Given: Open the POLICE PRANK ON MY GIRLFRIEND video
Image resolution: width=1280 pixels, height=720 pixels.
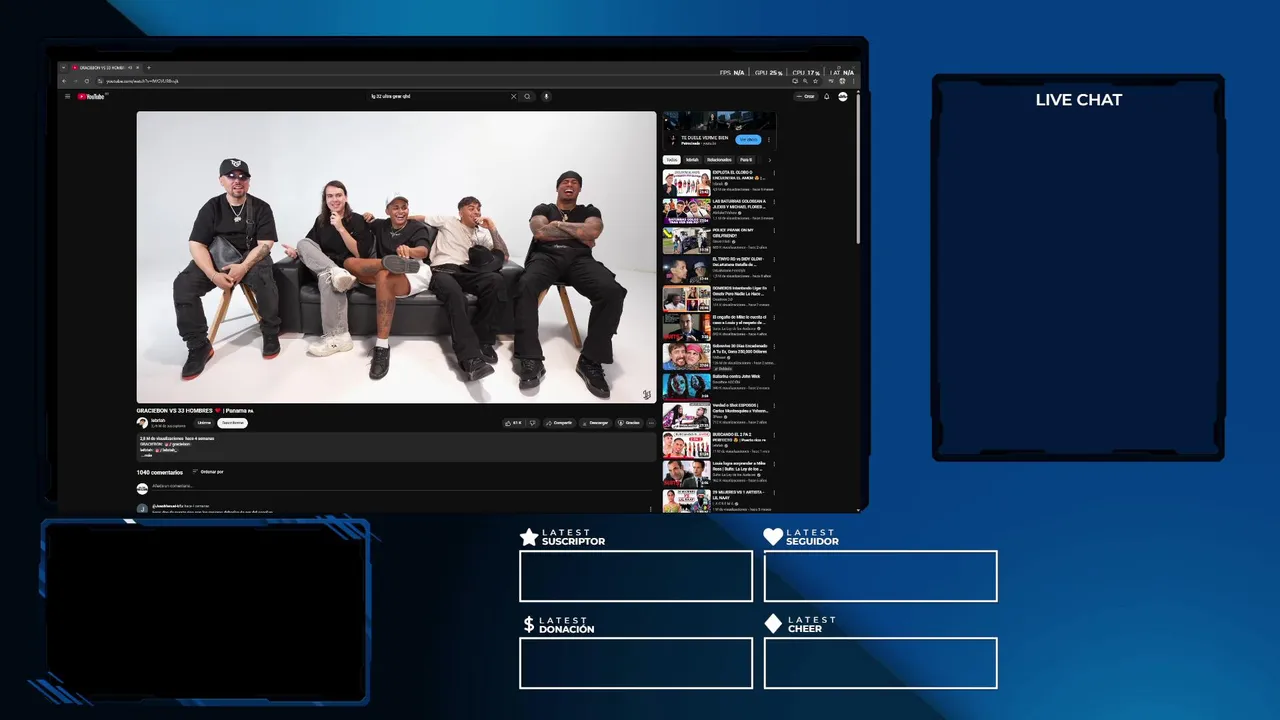Looking at the screenshot, I should [687, 240].
